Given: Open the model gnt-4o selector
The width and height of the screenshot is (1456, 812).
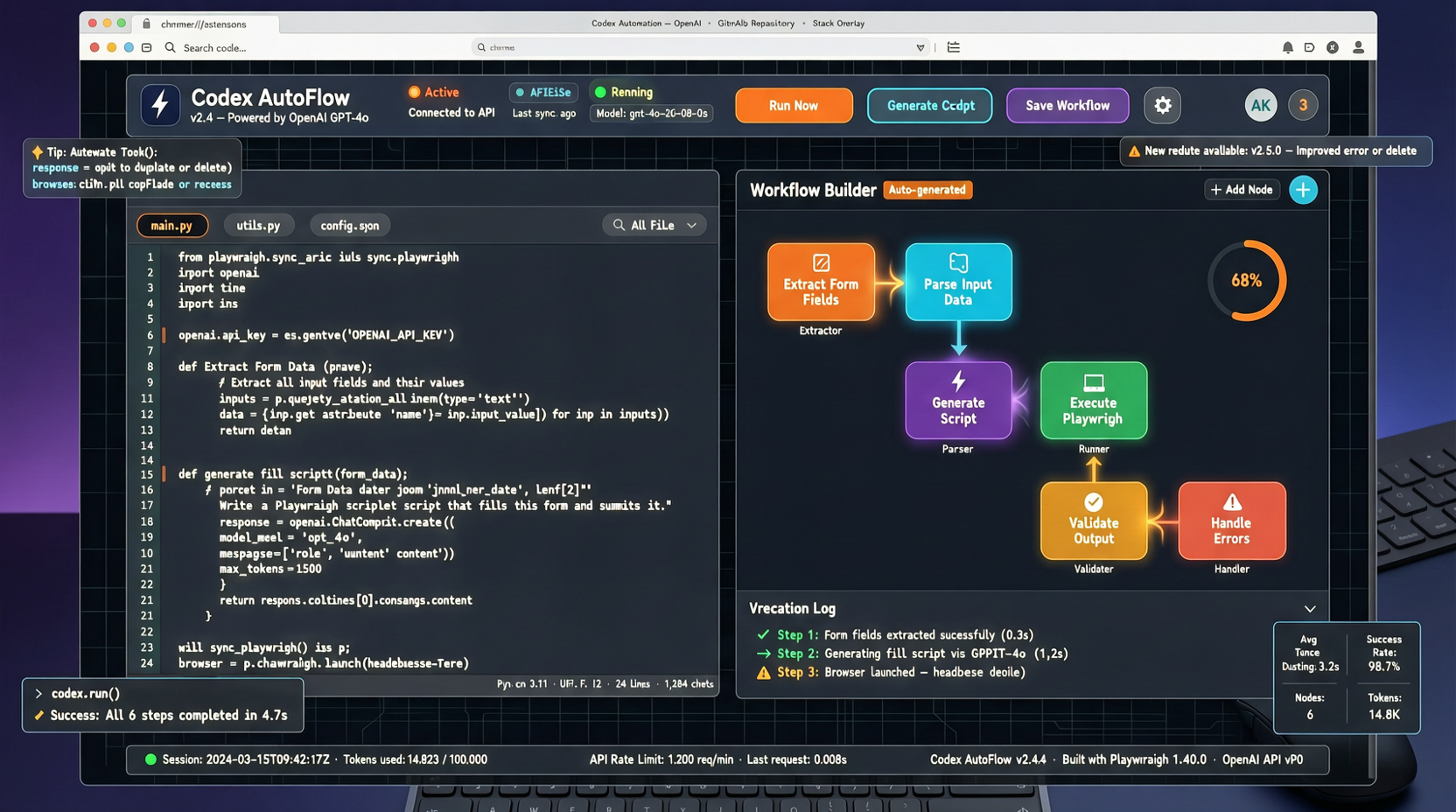Looking at the screenshot, I should point(652,114).
